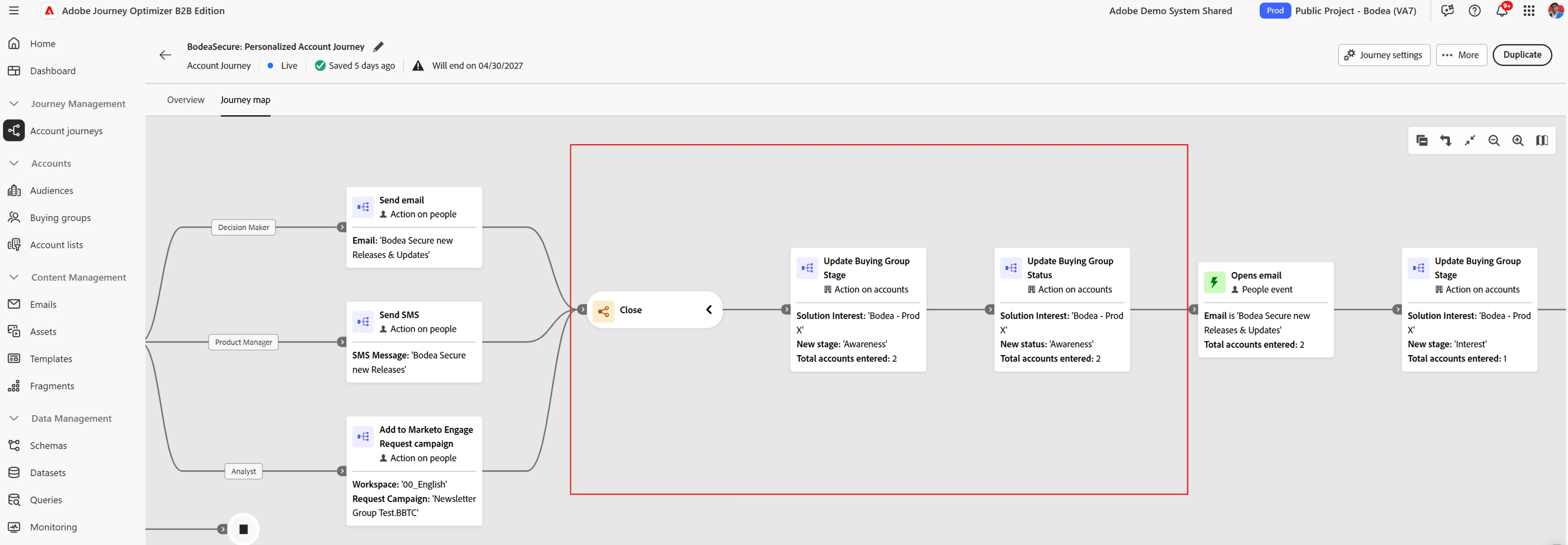Image resolution: width=1568 pixels, height=545 pixels.
Task: Select the Send SMS node
Action: click(414, 342)
